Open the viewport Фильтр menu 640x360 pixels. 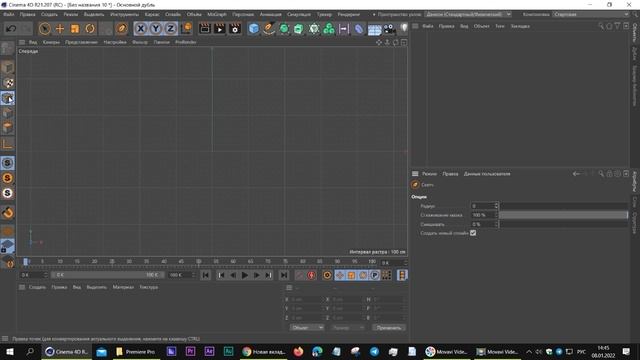[140, 42]
